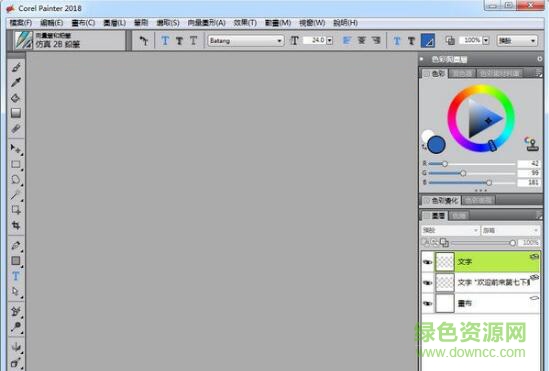Click the layer opacity slider
This screenshot has height=371, width=549.
point(484,243)
